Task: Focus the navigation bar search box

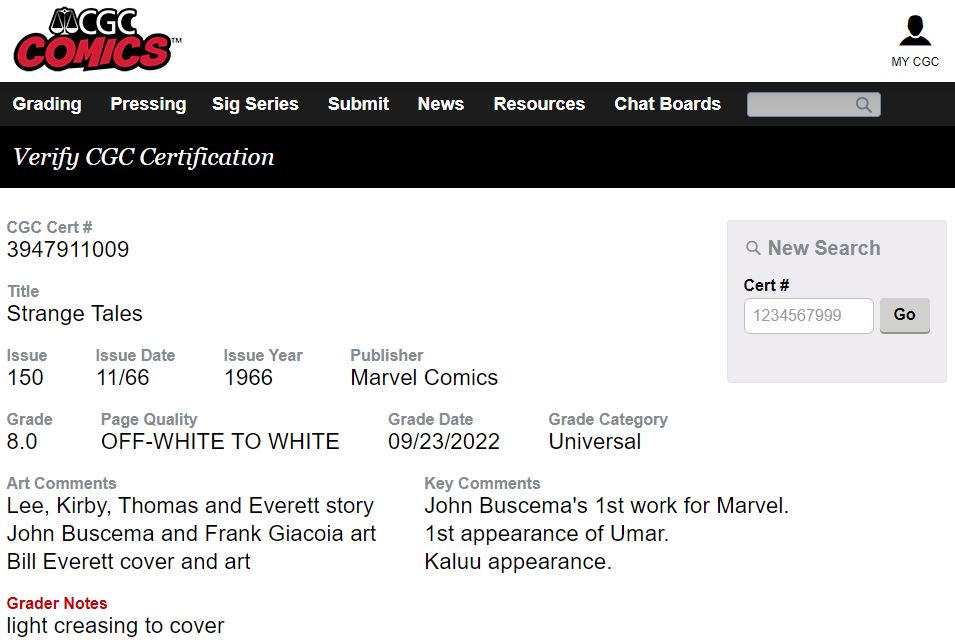Action: (x=813, y=105)
